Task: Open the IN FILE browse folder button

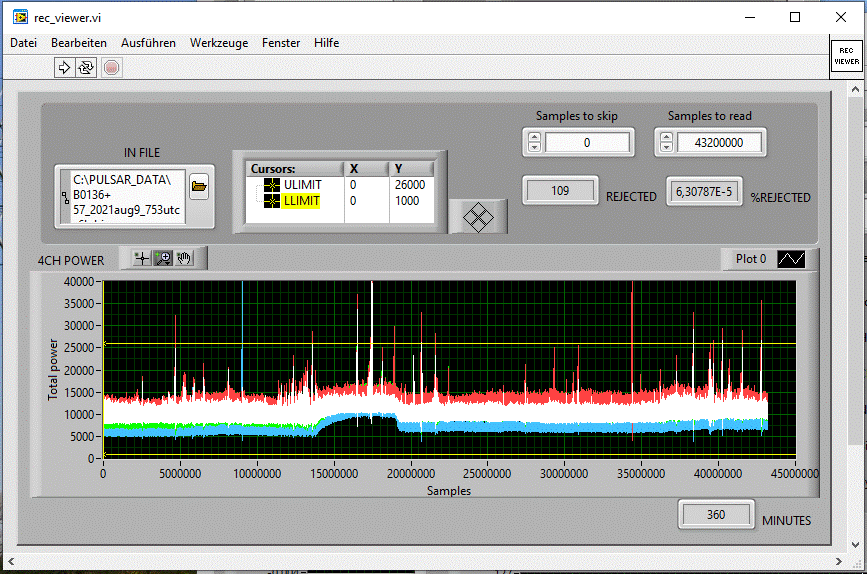Action: pyautogui.click(x=199, y=186)
